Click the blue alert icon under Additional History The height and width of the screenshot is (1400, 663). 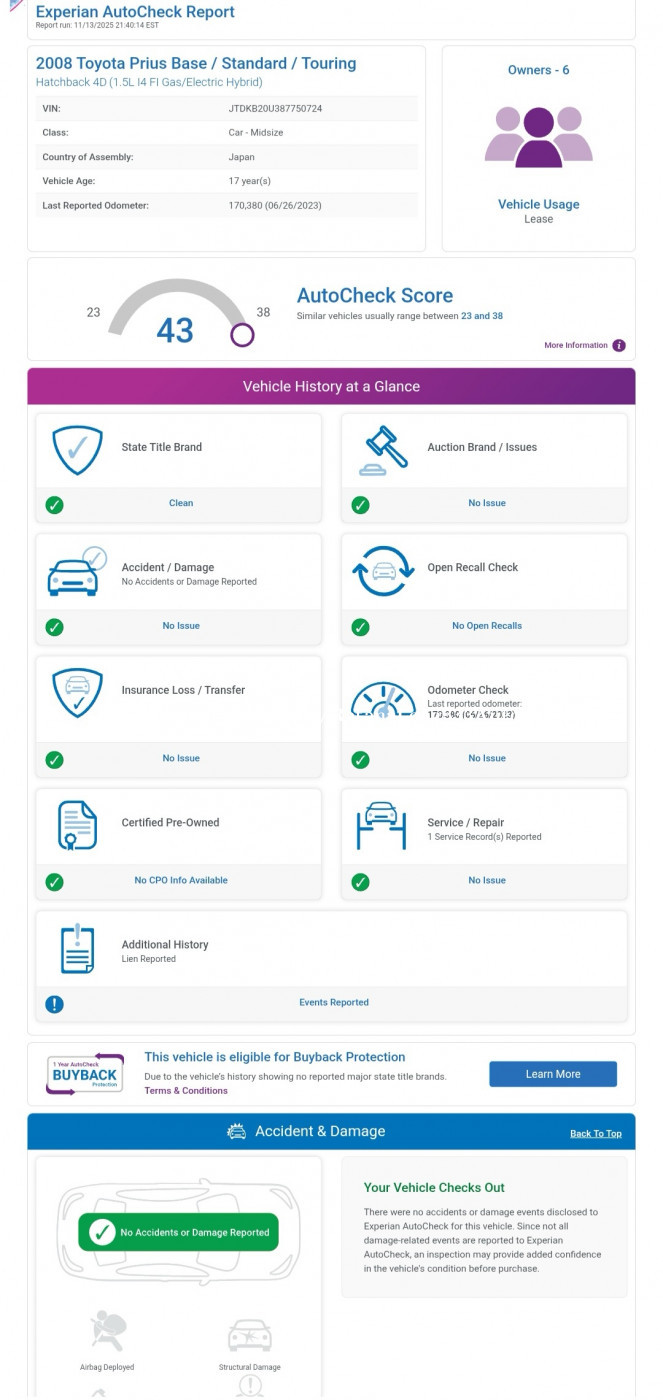click(x=55, y=1004)
